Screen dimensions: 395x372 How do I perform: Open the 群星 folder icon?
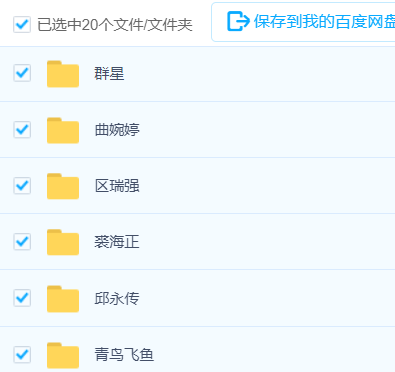[63, 74]
